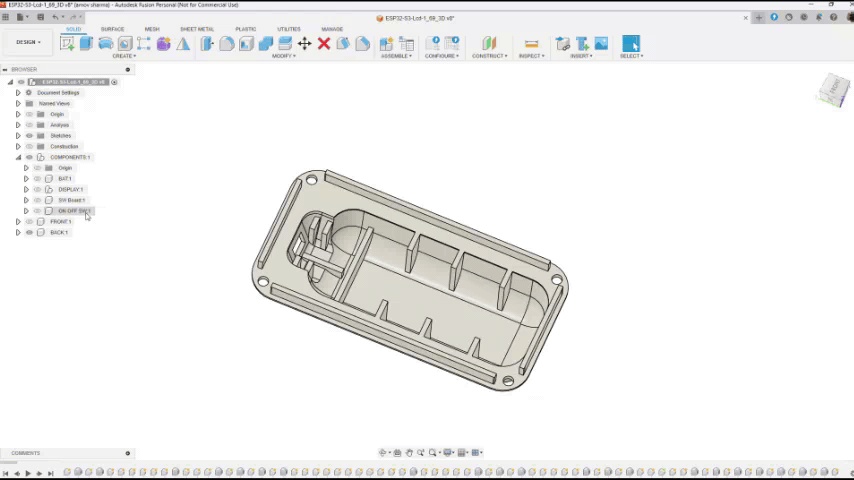Open the ASSEMBLE menu label

(396, 56)
